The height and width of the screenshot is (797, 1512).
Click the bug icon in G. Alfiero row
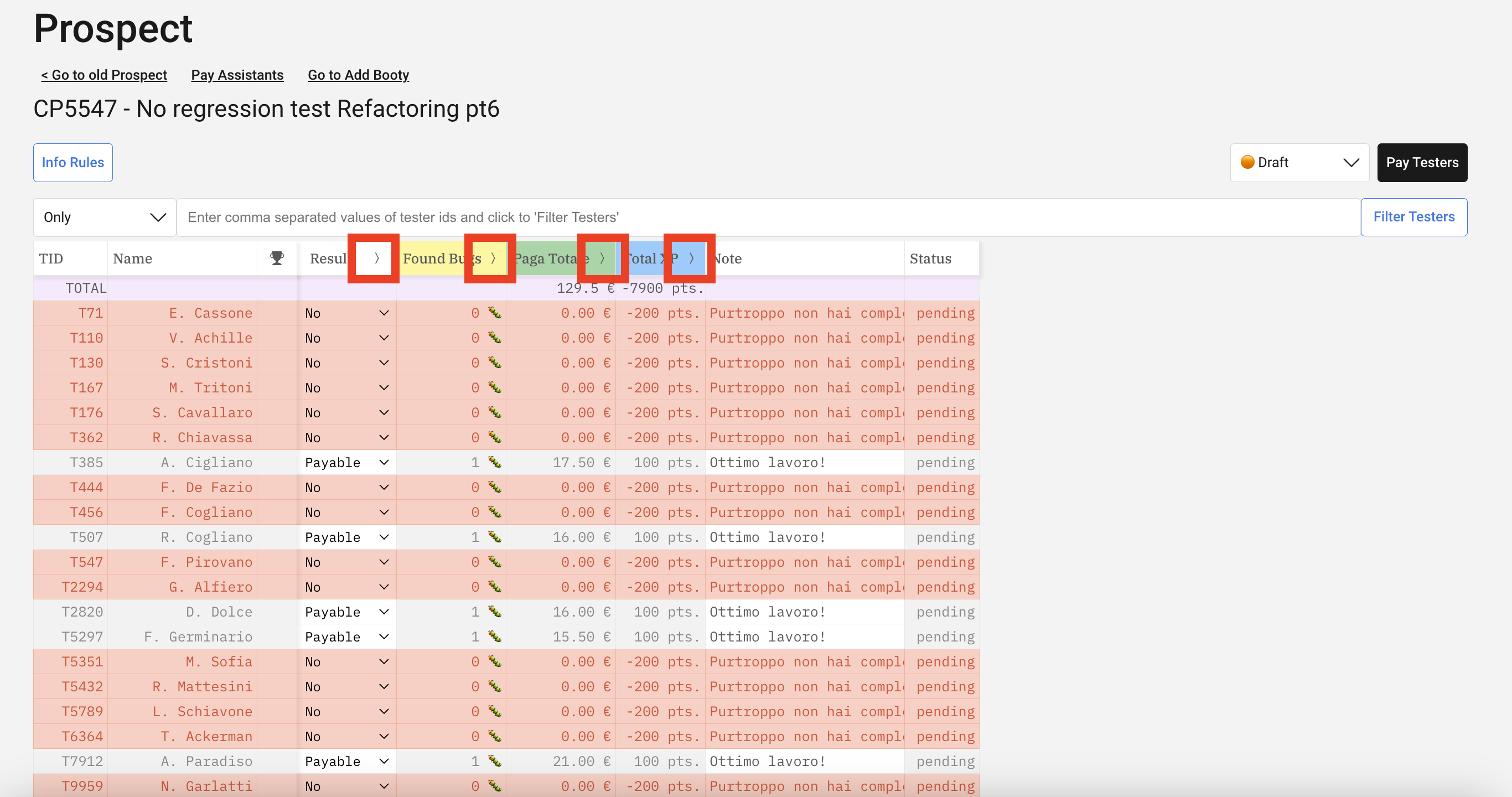[x=495, y=587]
